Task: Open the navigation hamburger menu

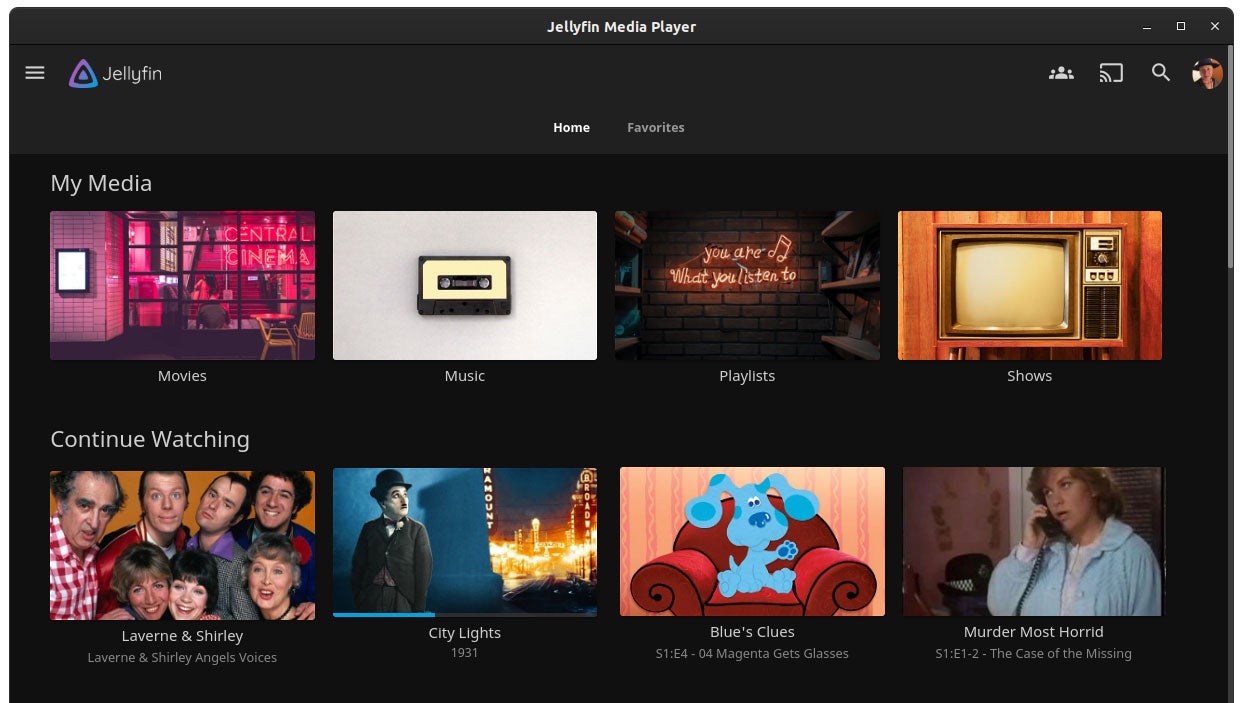Action: 35,72
